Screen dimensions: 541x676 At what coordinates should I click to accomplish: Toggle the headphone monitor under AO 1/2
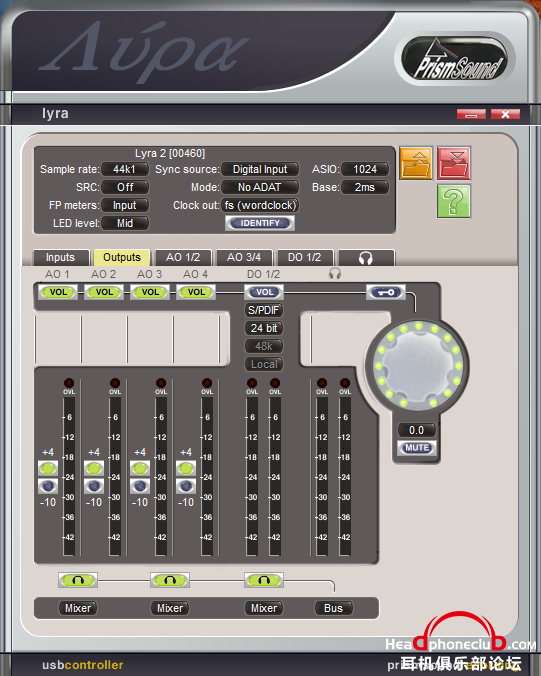tap(78, 580)
